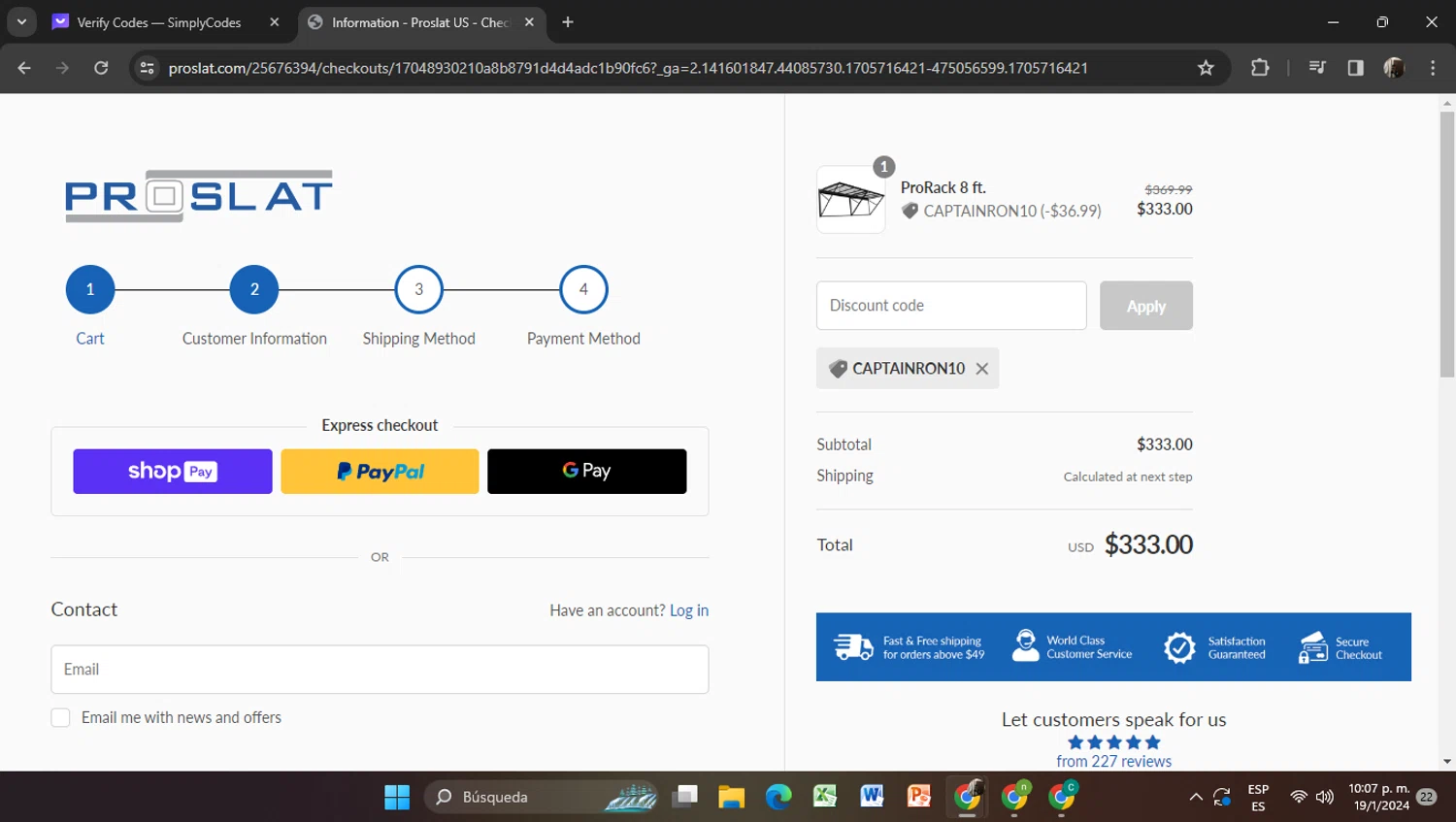Screen dimensions: 1456x822
Task: Open the Windows Start menu
Action: 397,797
